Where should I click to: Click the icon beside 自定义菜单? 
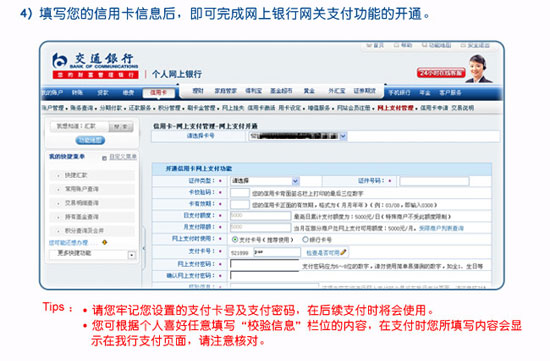[104, 158]
